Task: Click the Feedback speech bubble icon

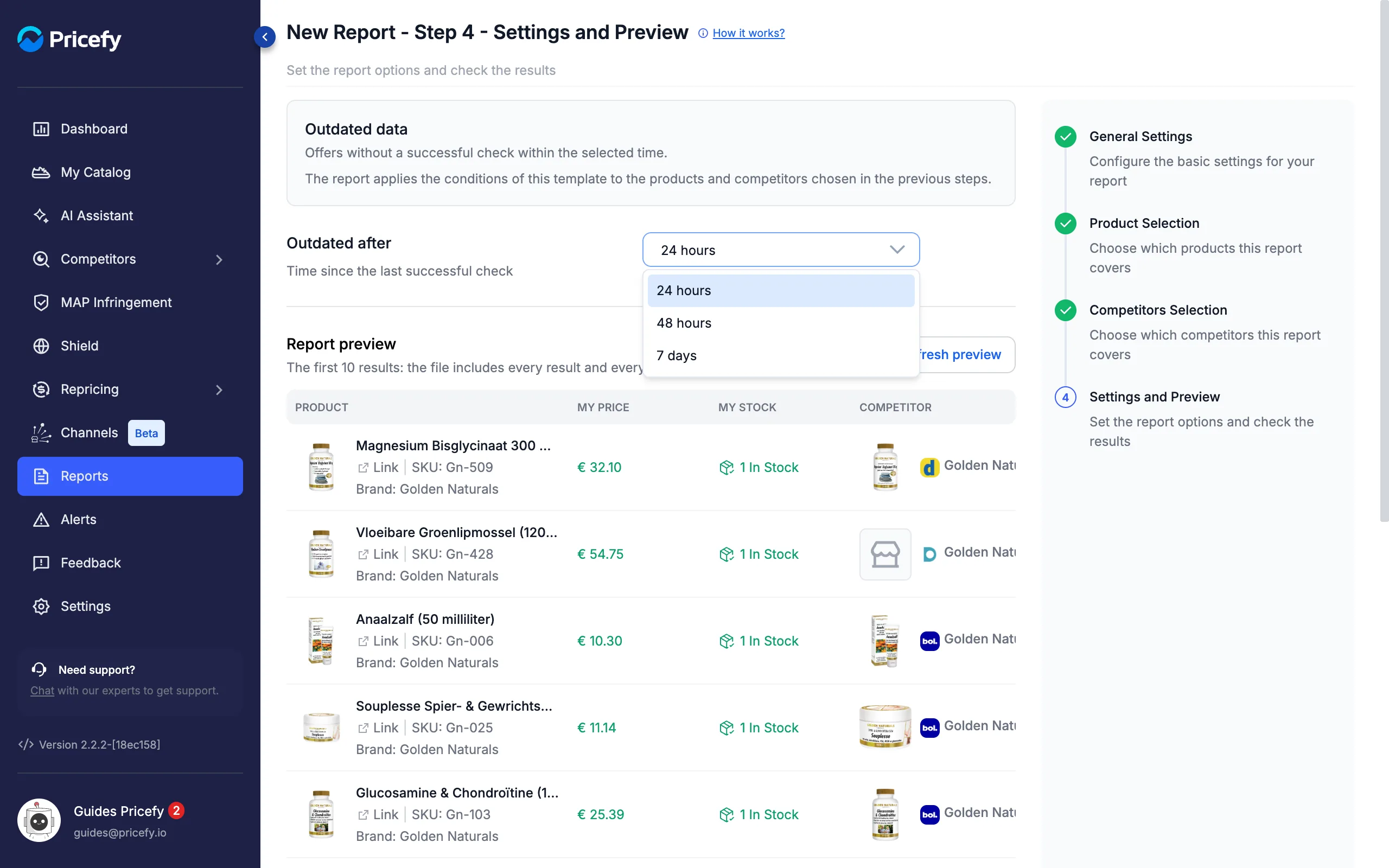Action: pyautogui.click(x=41, y=563)
